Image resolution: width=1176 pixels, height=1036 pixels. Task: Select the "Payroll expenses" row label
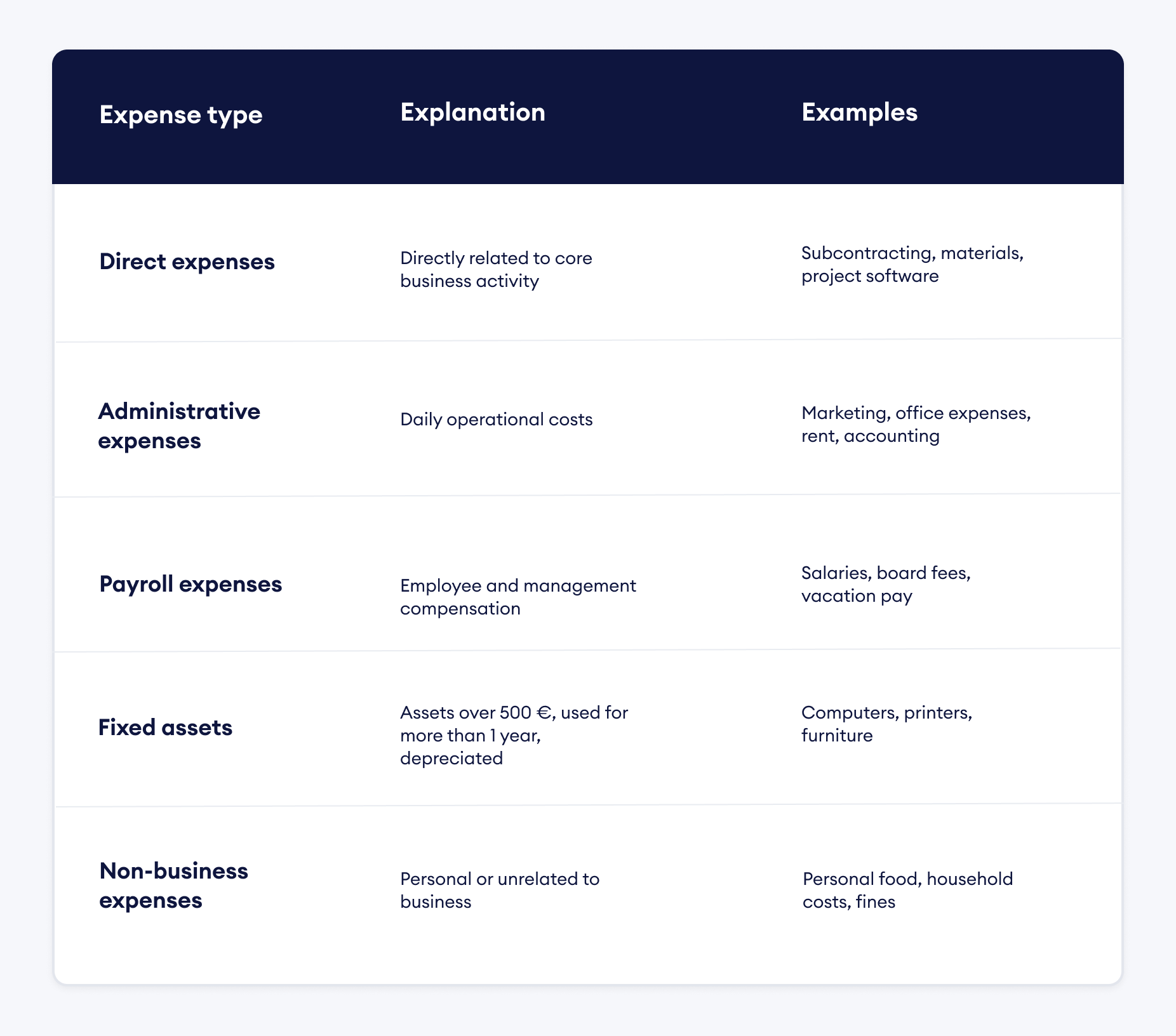(190, 584)
